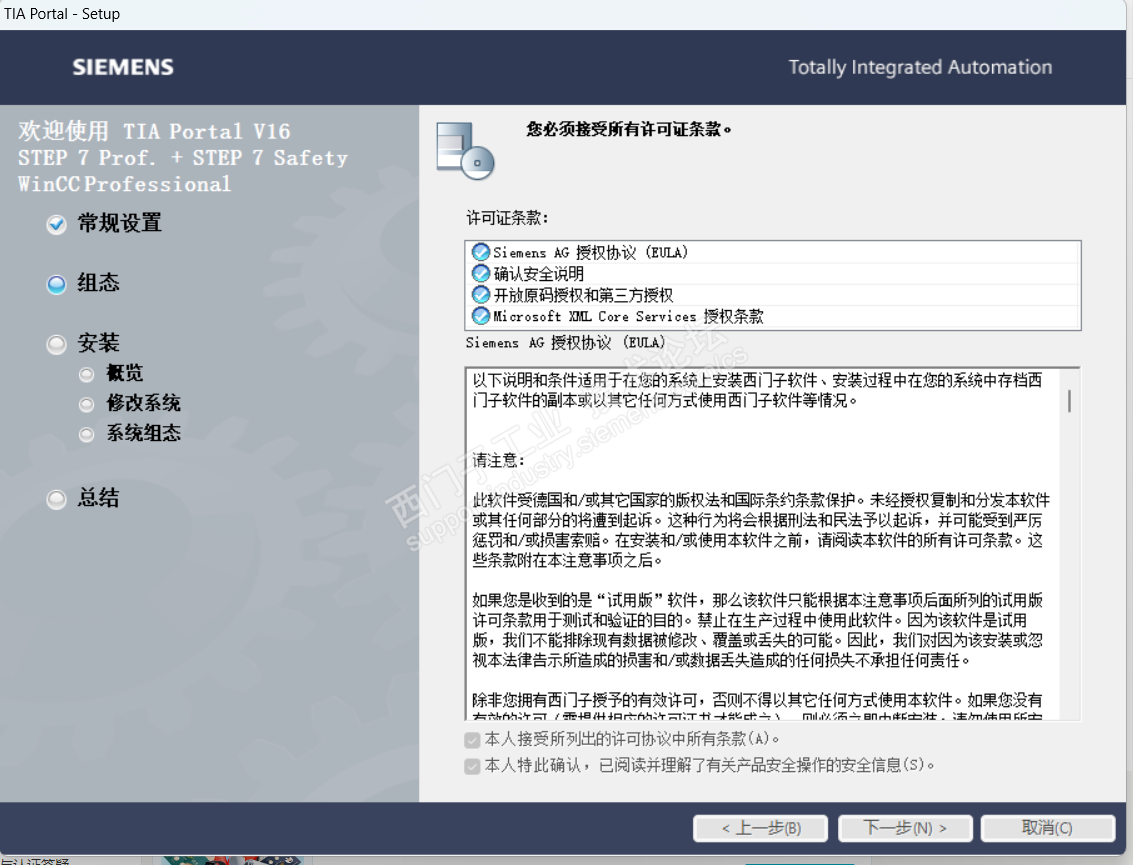Proceed with 下一步(N) button
Screen dimensions: 1133x865
click(905, 828)
